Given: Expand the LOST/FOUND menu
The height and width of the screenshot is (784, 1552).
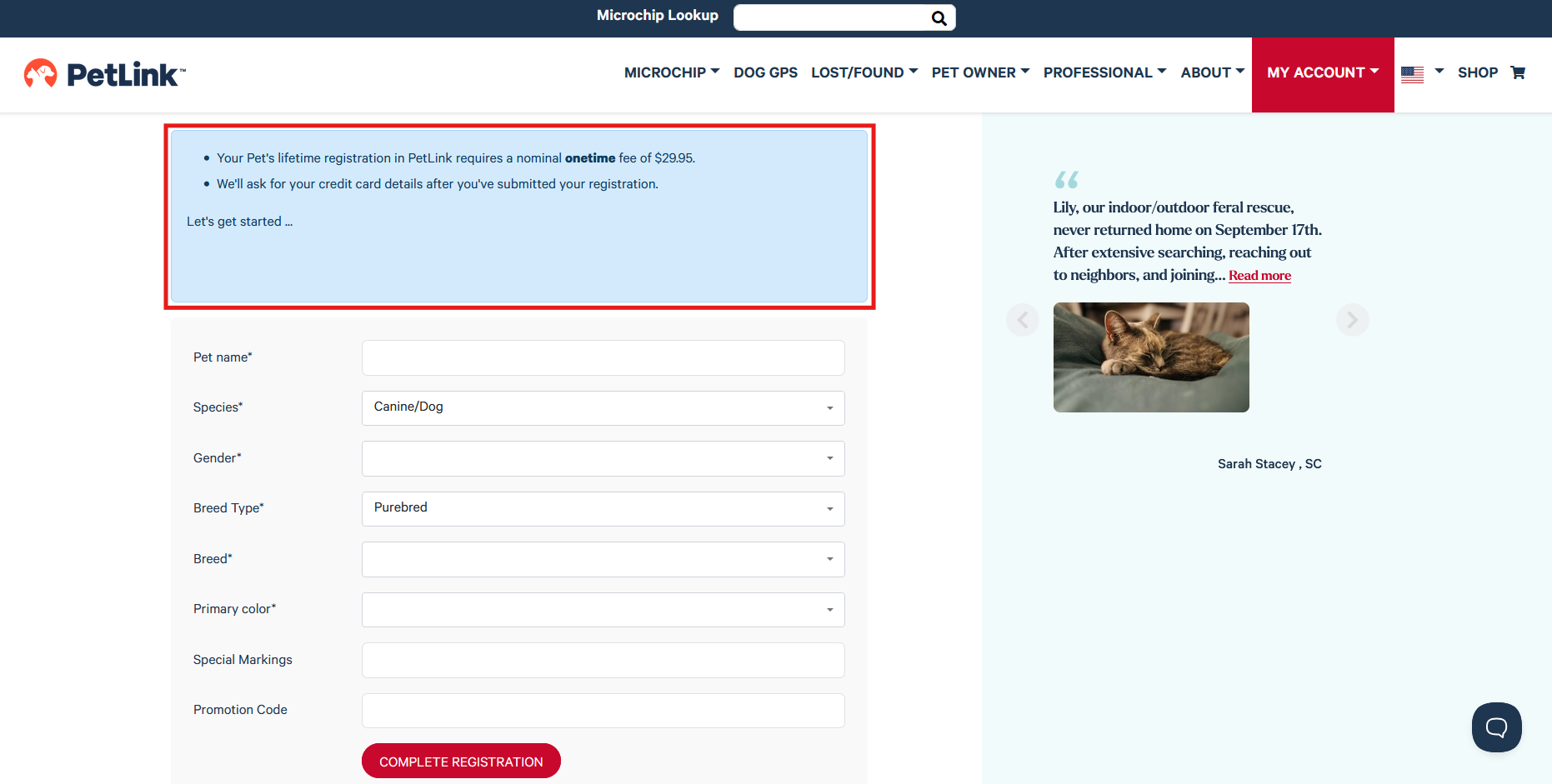Looking at the screenshot, I should (864, 72).
